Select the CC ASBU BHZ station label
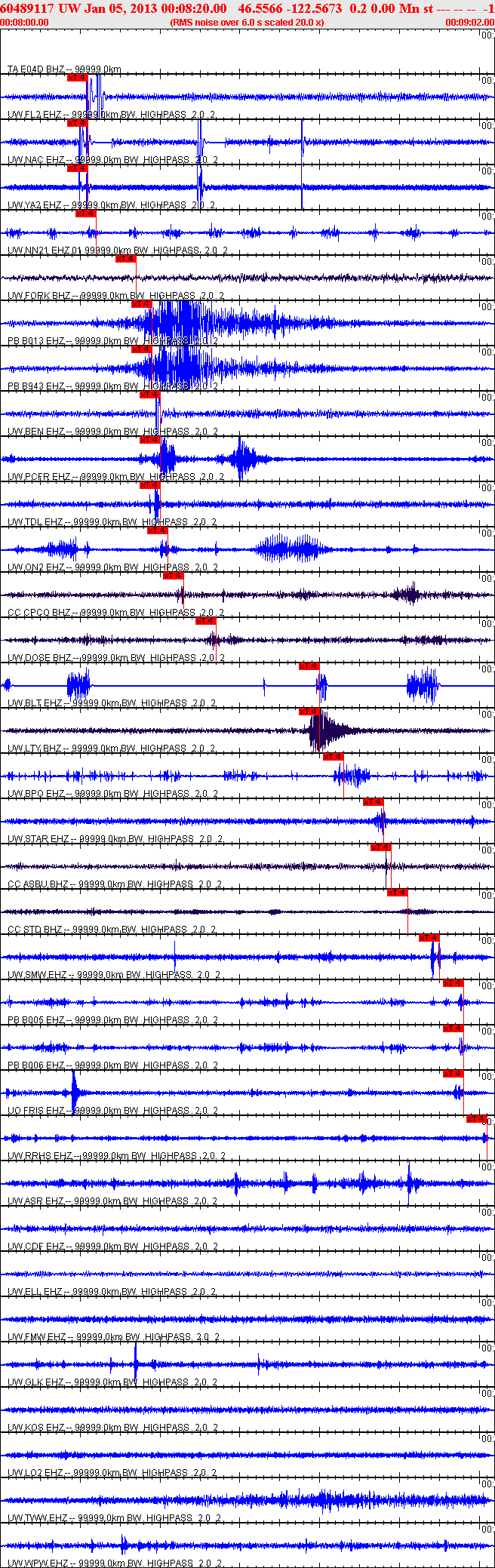495x1568 pixels. tap(38, 884)
